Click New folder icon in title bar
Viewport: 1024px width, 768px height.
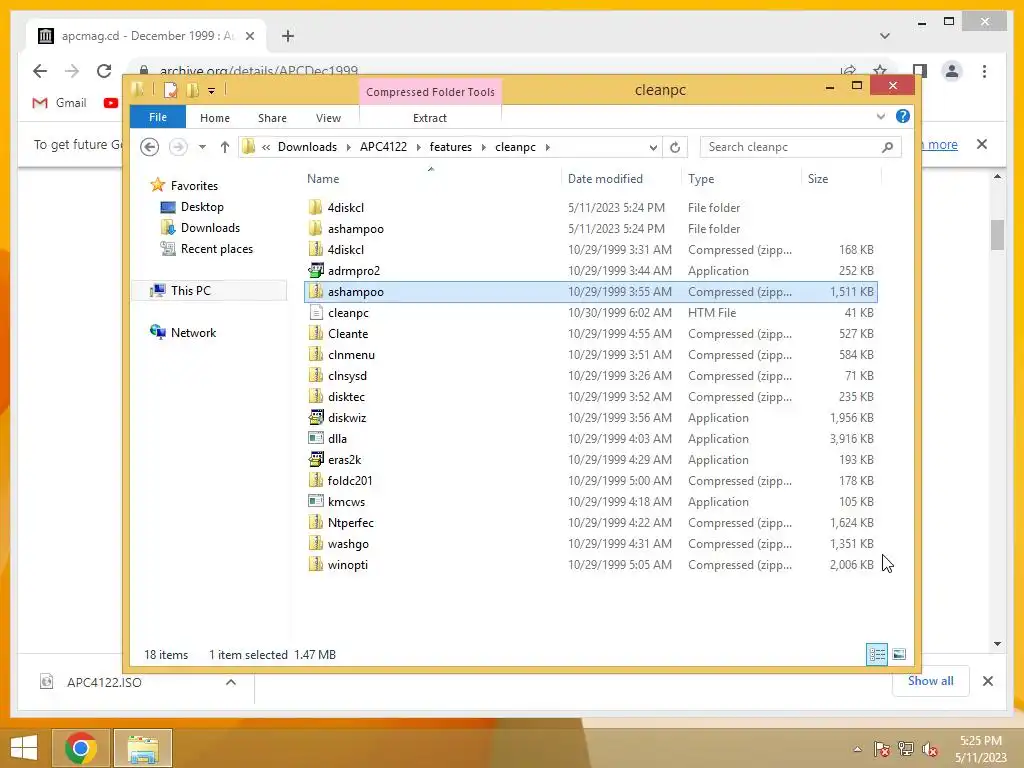click(x=192, y=90)
